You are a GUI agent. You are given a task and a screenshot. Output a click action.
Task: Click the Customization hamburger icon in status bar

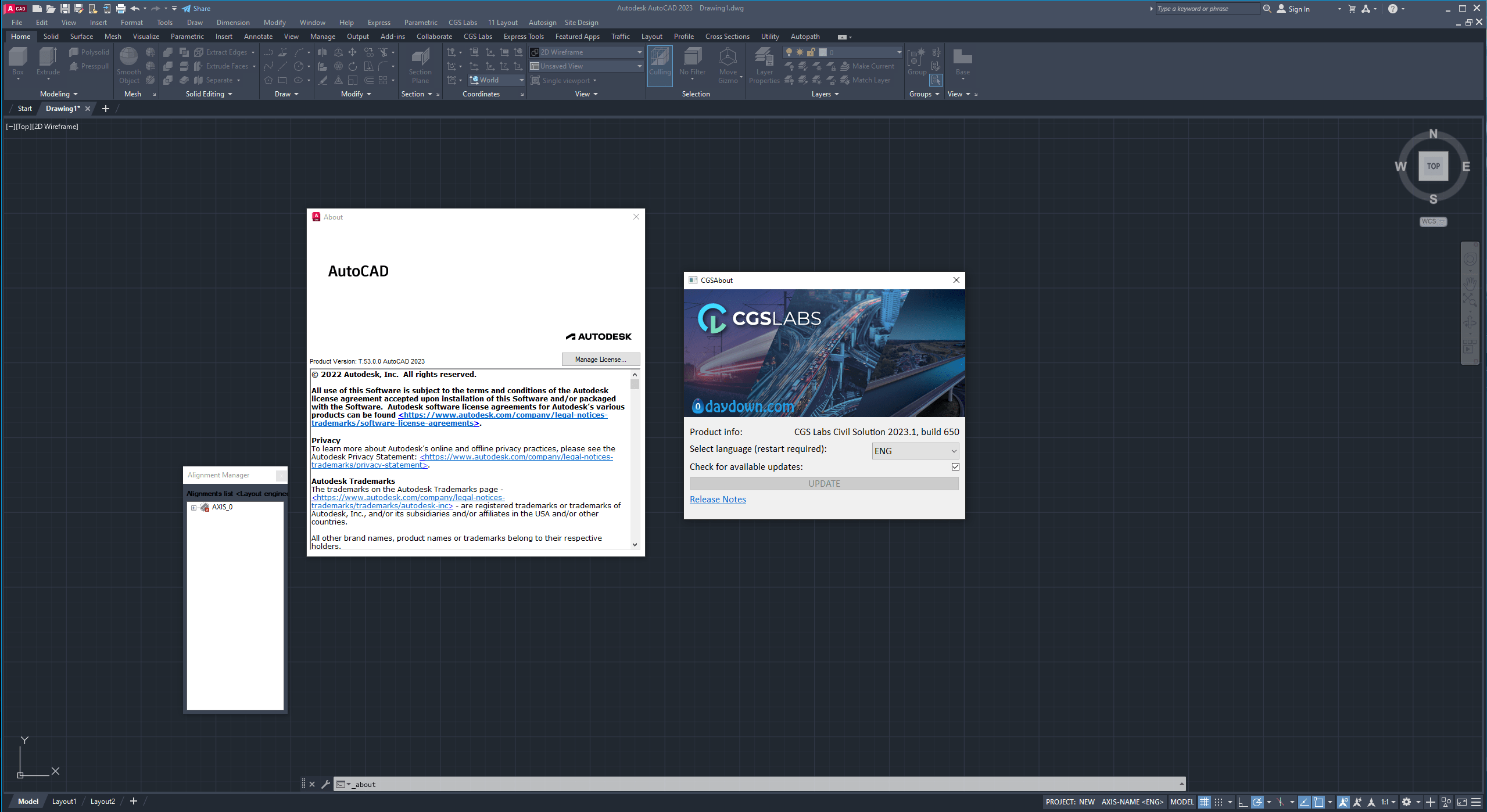pos(1476,802)
